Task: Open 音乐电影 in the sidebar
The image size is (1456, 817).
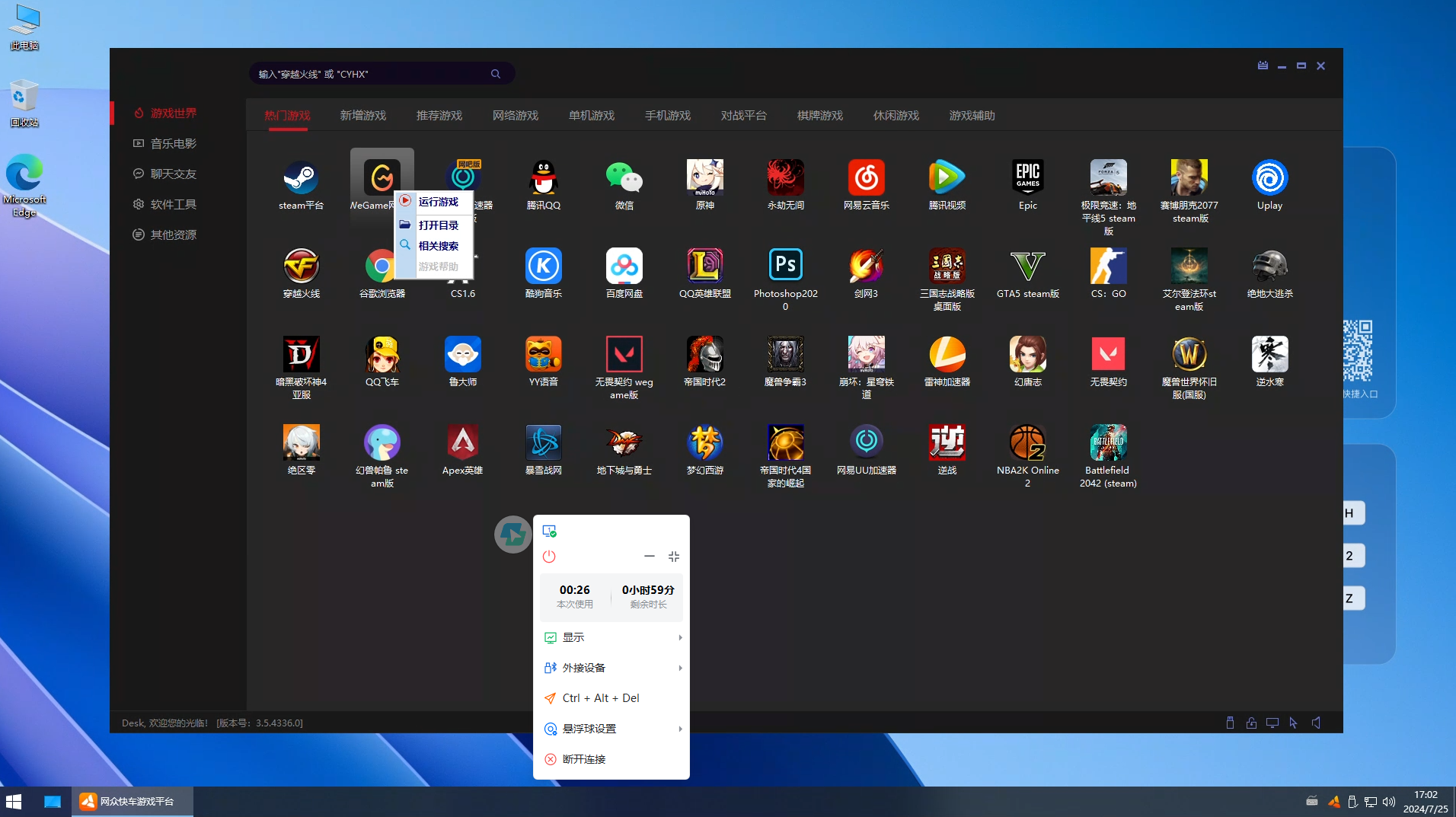Action: pyautogui.click(x=164, y=143)
